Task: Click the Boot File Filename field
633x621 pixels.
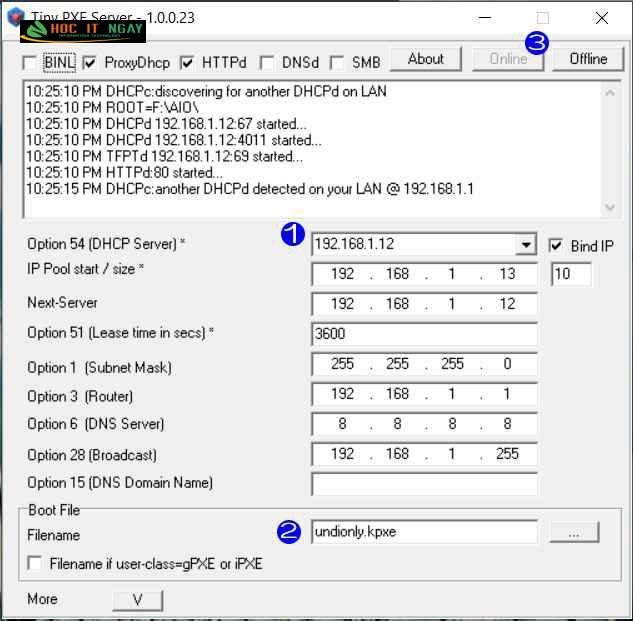Action: (424, 532)
